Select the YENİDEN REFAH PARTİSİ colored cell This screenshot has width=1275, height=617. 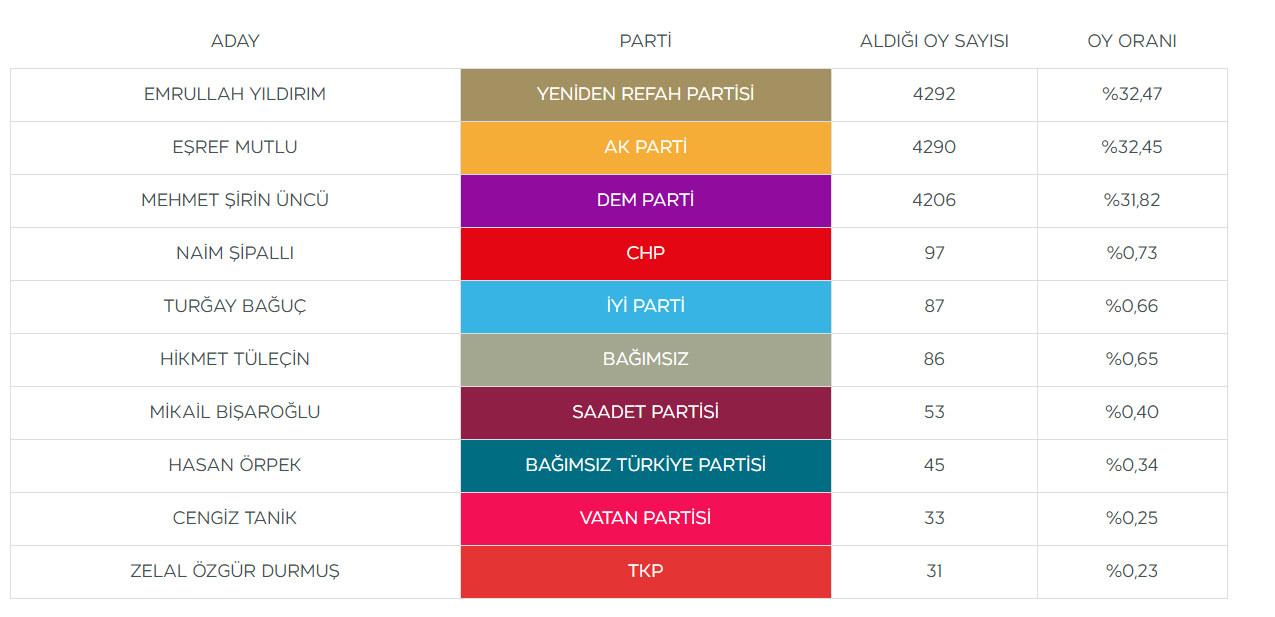pos(645,94)
